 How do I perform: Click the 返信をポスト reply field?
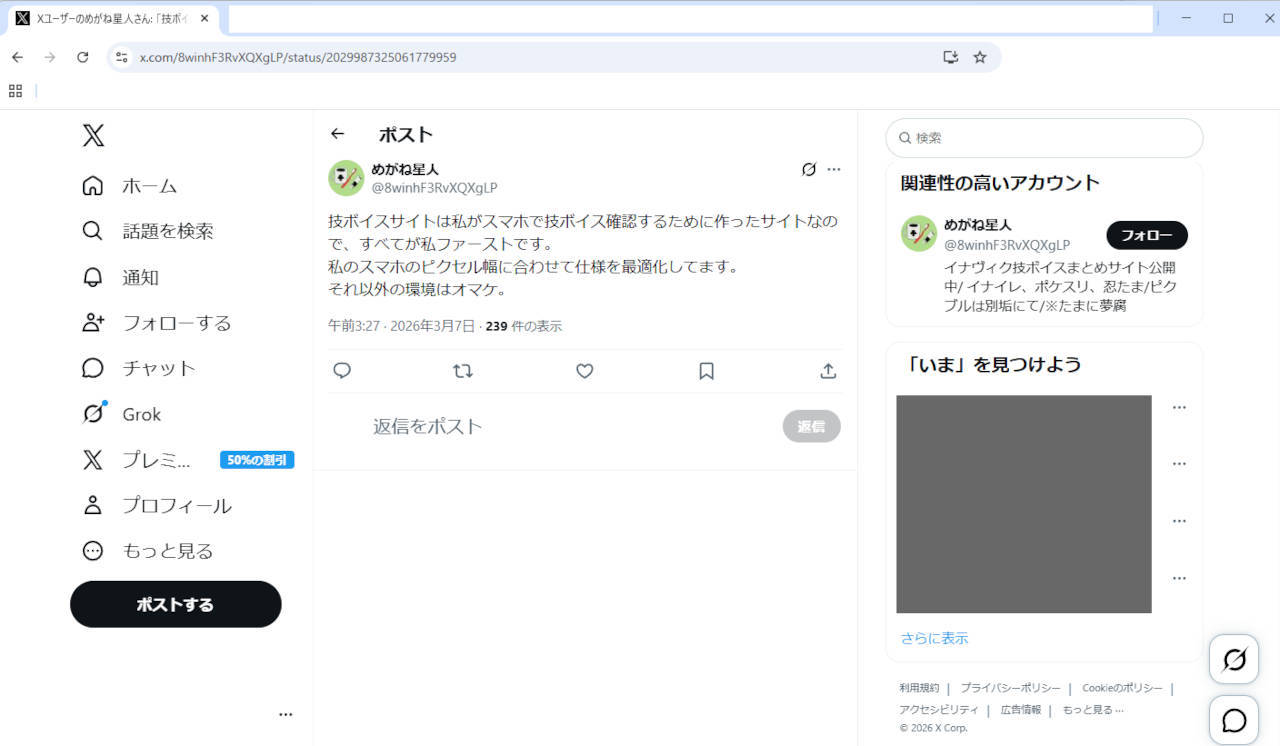(570, 426)
